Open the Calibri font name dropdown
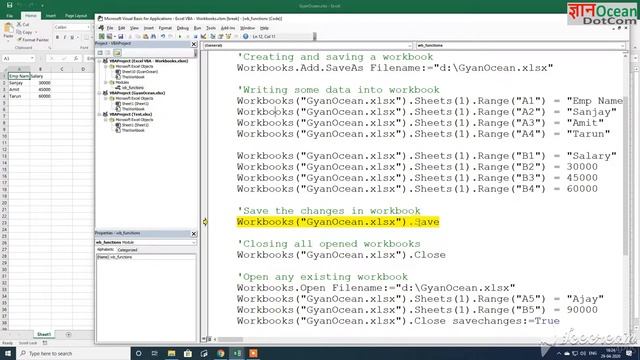Screen dimensions: 640x360 [x=89, y=27]
